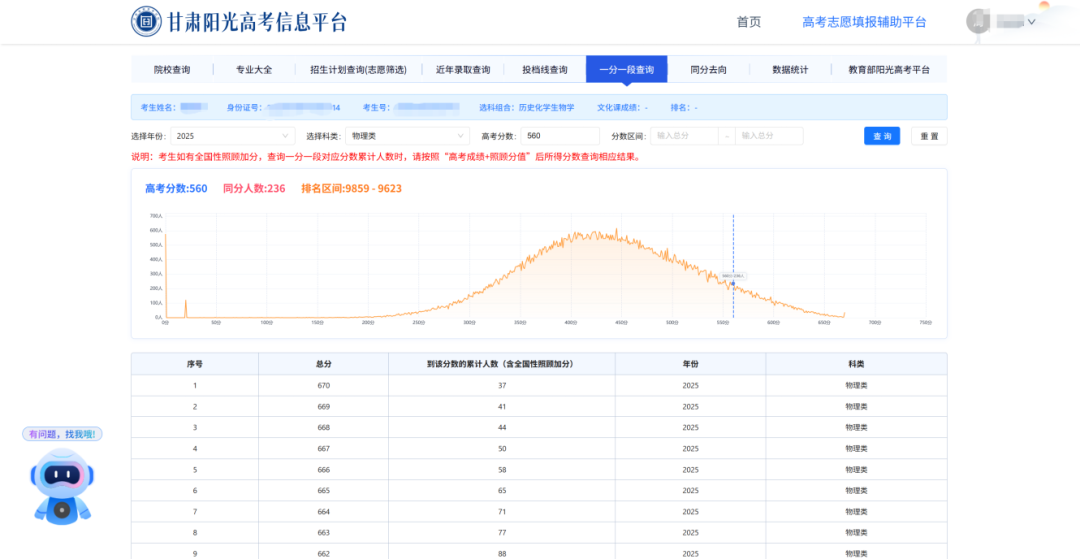1080x559 pixels.
Task: Open 高考志愿填报辅助平台 link
Action: click(x=864, y=22)
